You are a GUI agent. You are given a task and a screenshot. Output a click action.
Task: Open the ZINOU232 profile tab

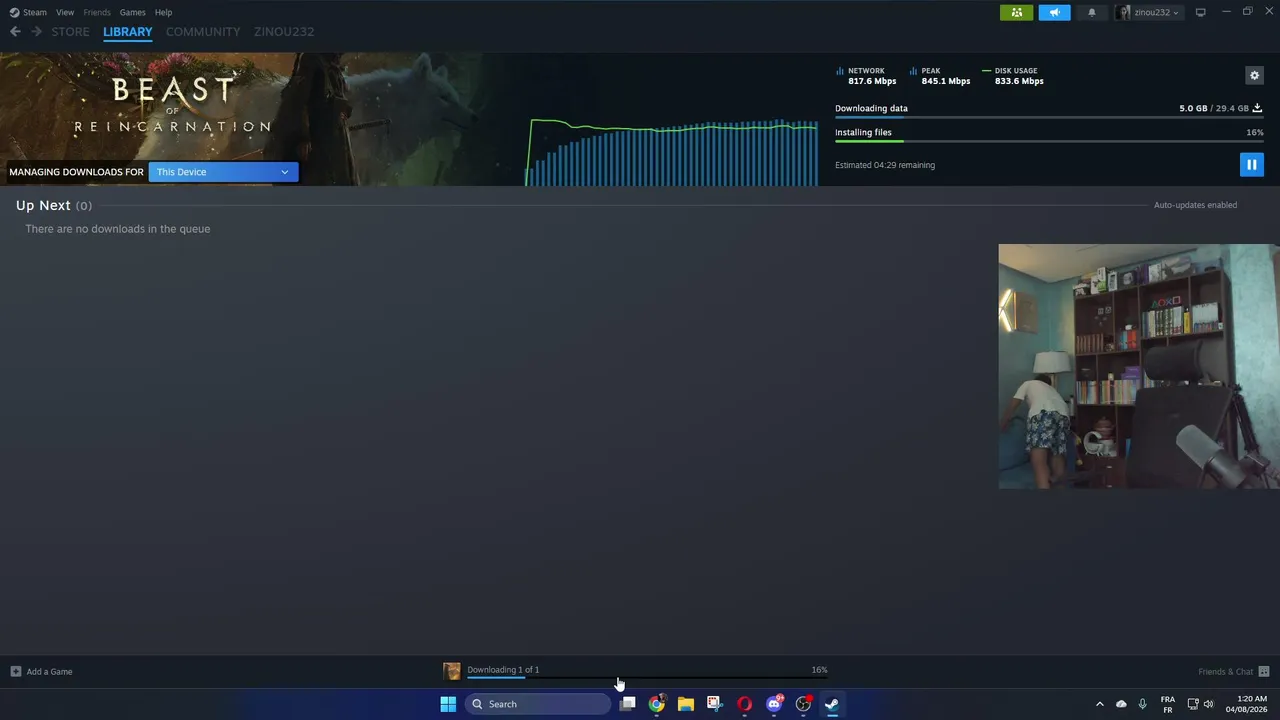pos(284,32)
